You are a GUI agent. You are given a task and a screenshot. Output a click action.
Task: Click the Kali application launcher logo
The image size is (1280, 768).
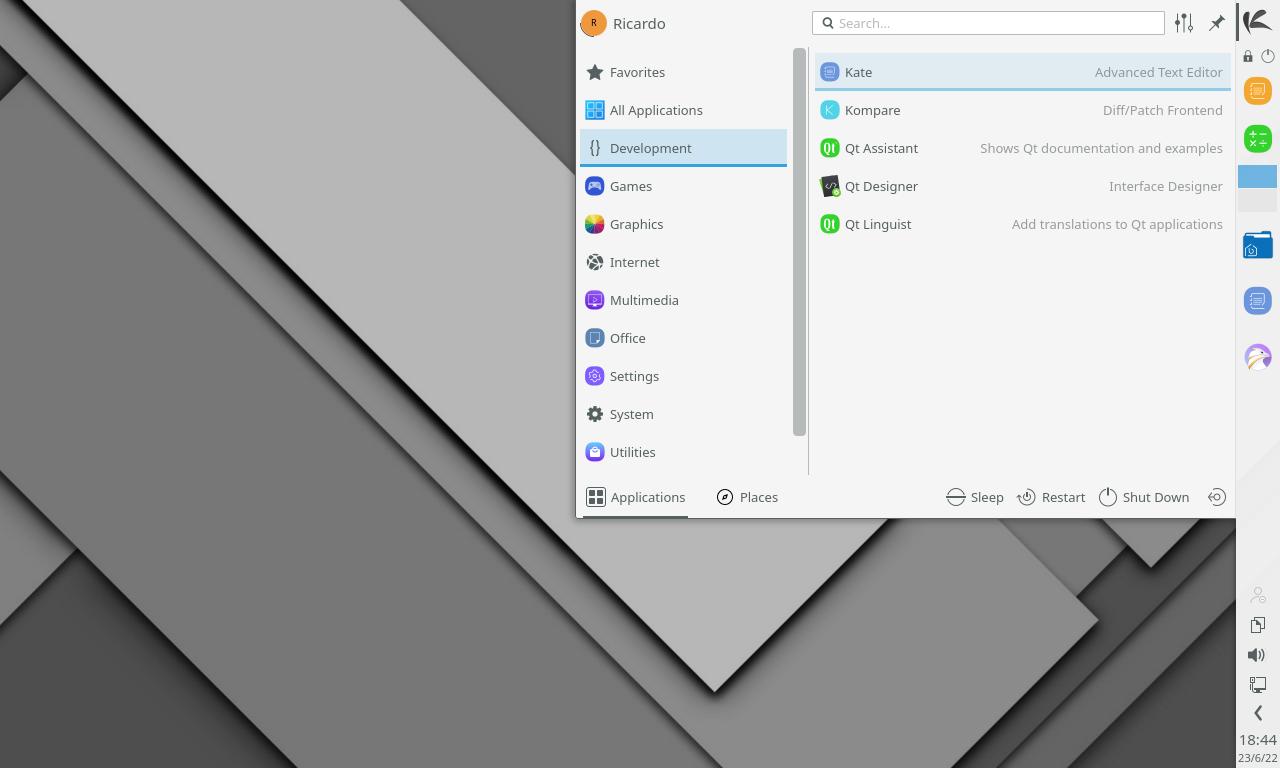click(1258, 21)
